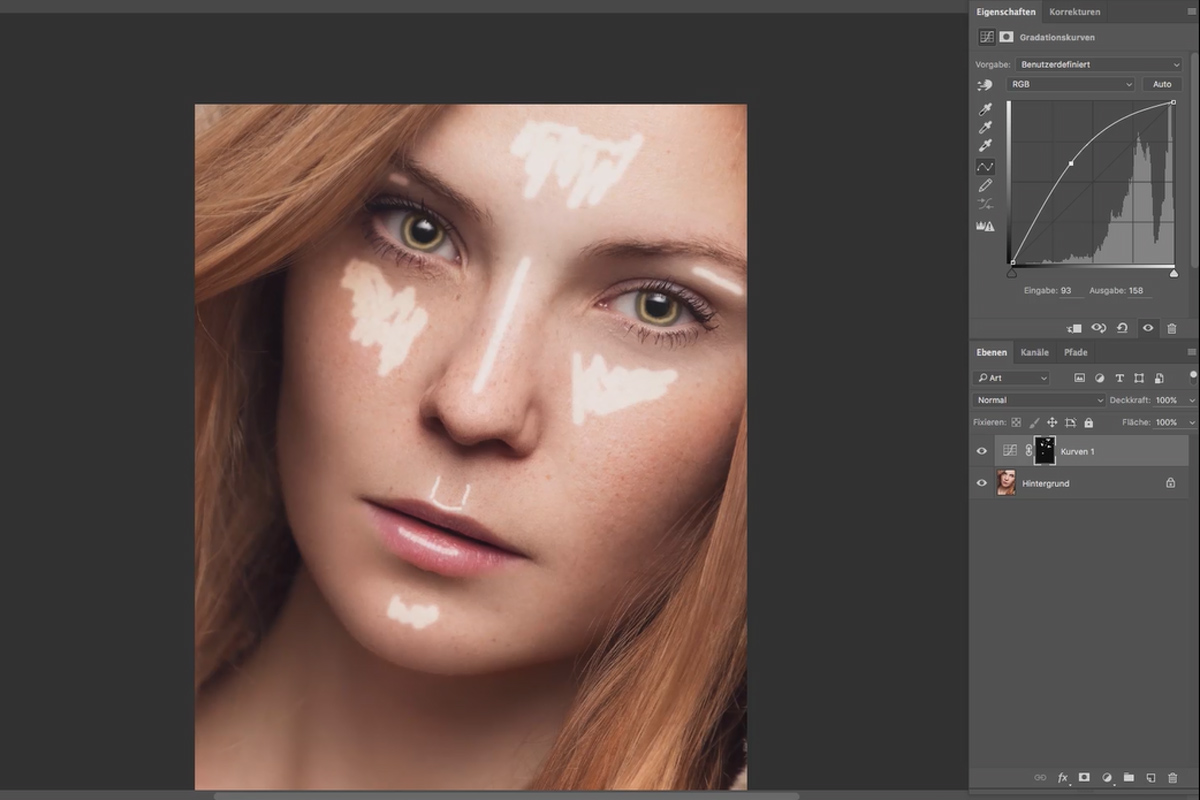Select the Kurven 1 layer mask thumbnail
This screenshot has height=800, width=1200.
(x=1044, y=451)
